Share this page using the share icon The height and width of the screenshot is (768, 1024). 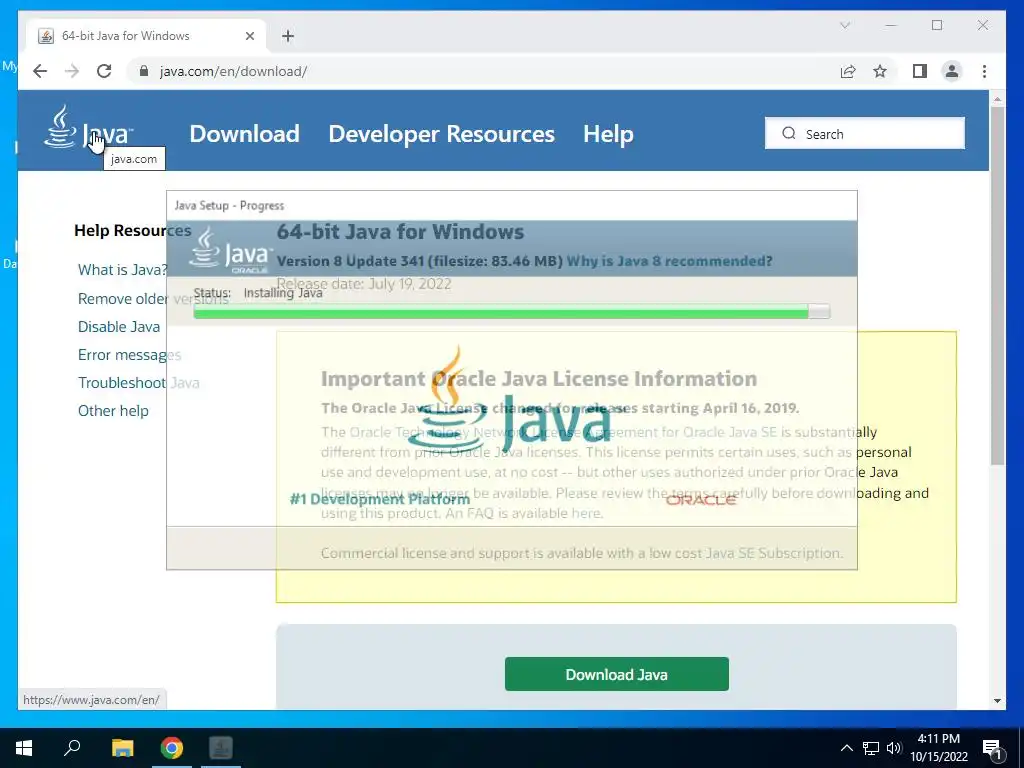[x=848, y=71]
